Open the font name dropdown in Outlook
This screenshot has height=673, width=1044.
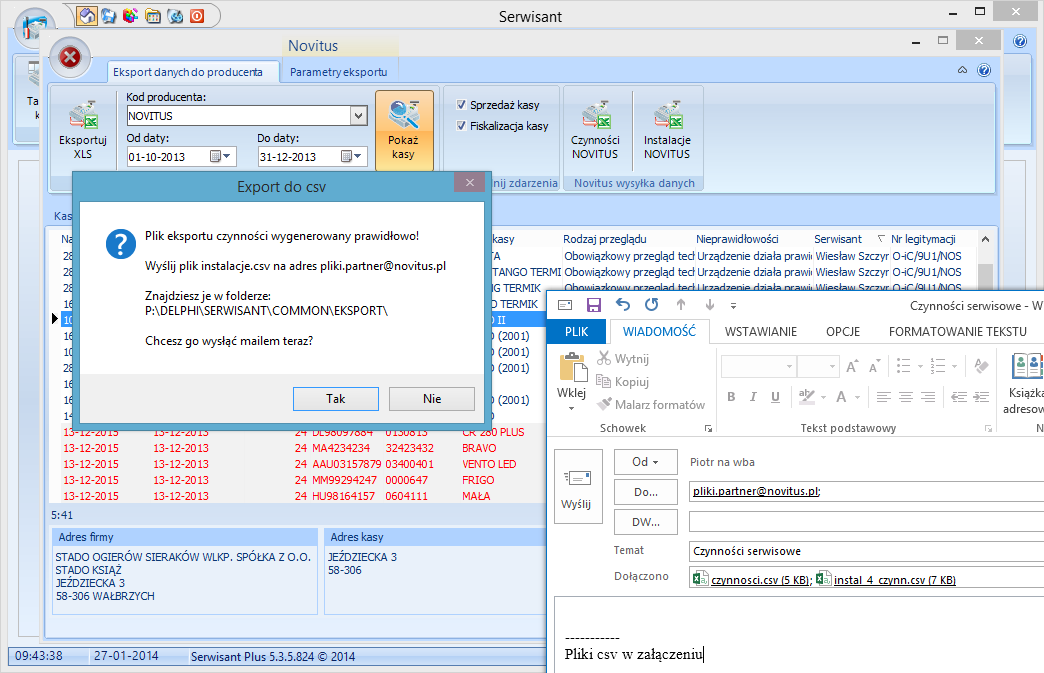tap(789, 366)
